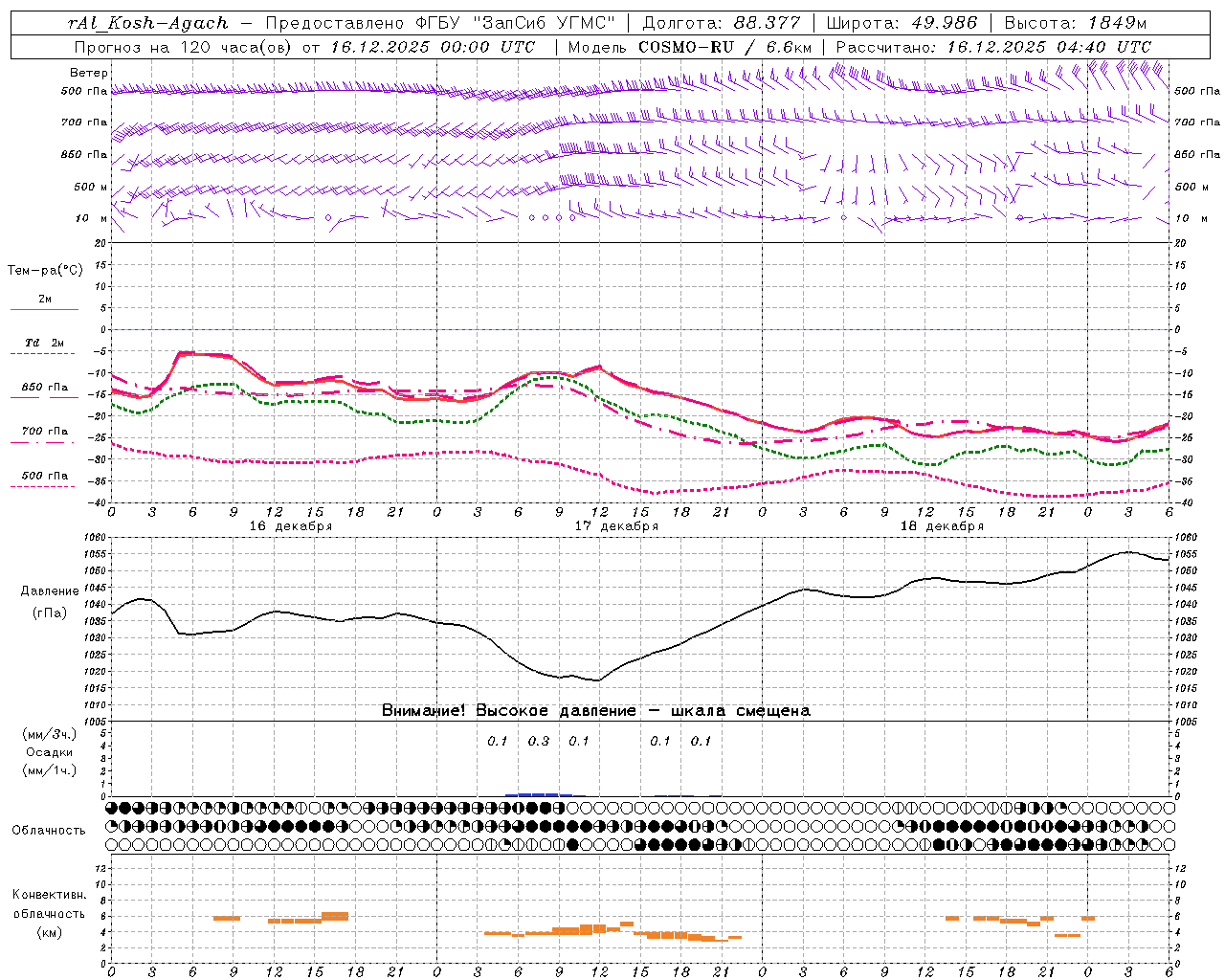1225x980 pixels.
Task: Click the Давление pressure panel label
Action: click(x=49, y=591)
